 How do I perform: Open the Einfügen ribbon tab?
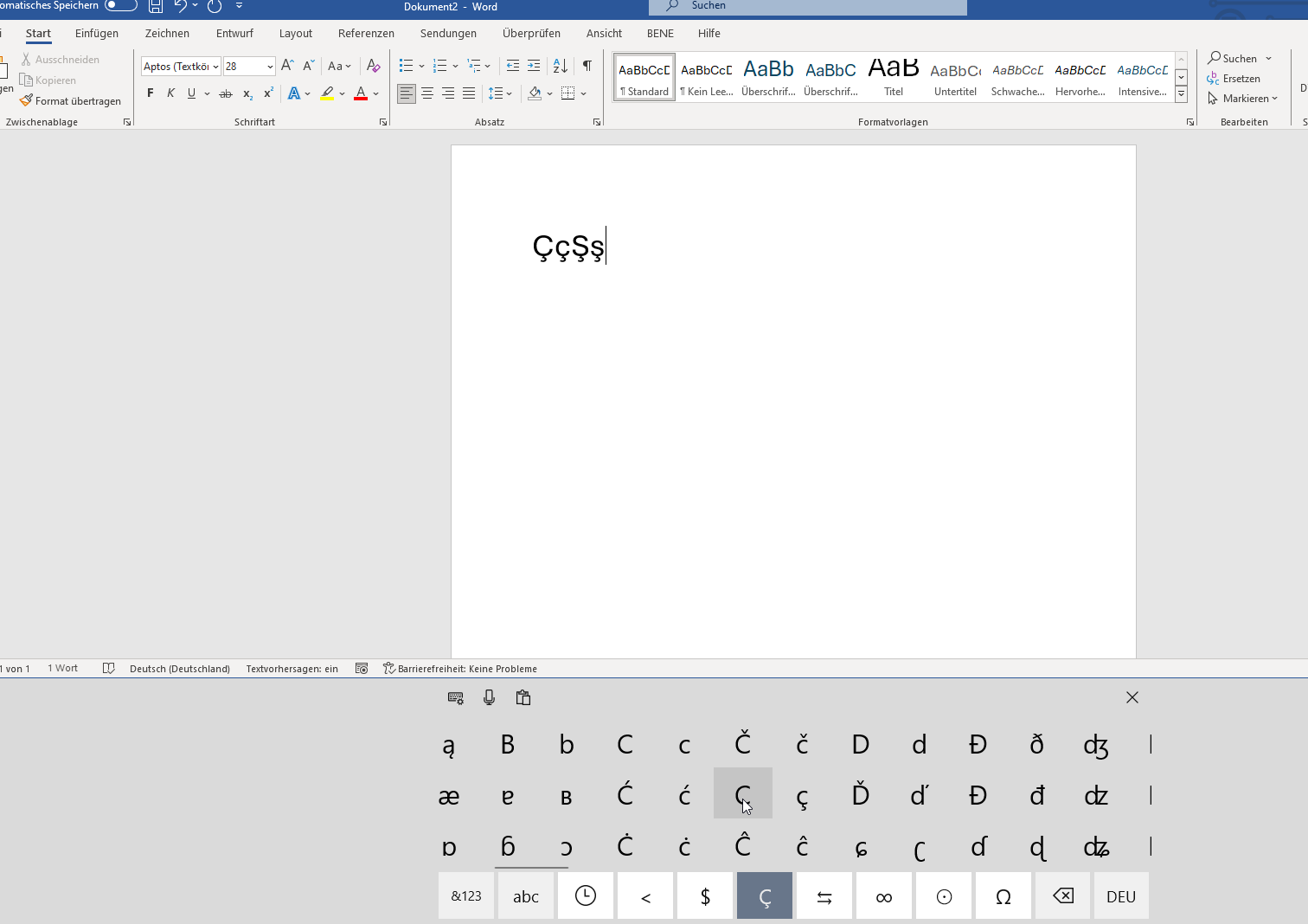point(97,34)
